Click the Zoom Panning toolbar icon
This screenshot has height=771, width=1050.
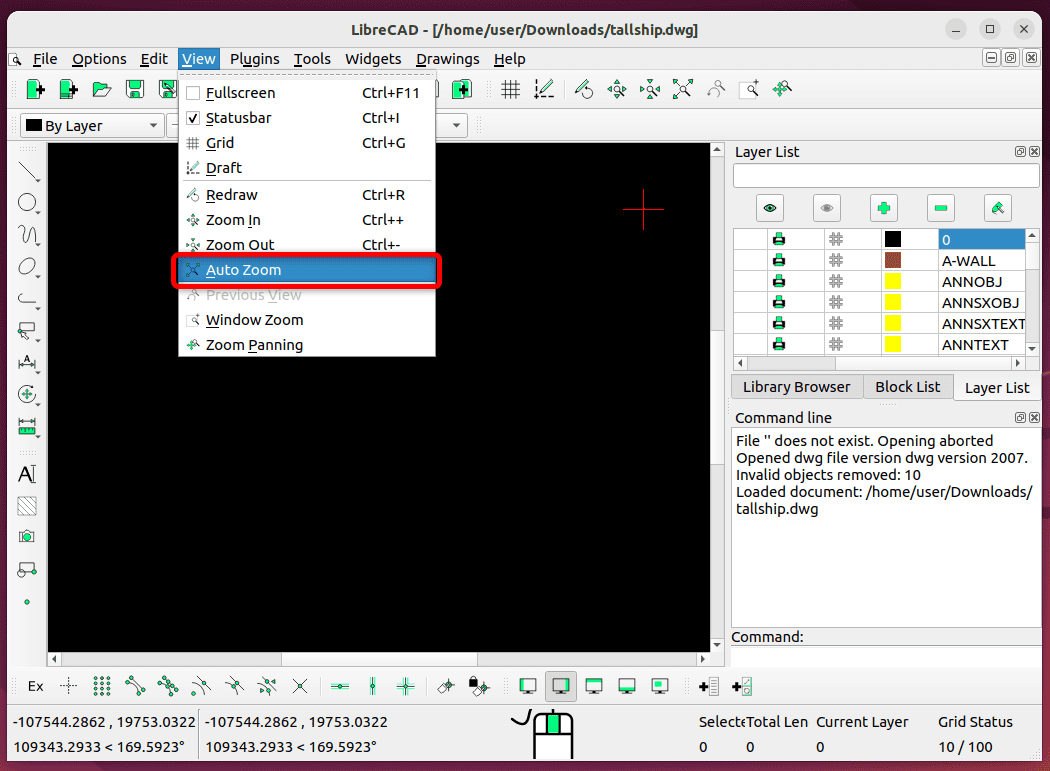tap(781, 89)
